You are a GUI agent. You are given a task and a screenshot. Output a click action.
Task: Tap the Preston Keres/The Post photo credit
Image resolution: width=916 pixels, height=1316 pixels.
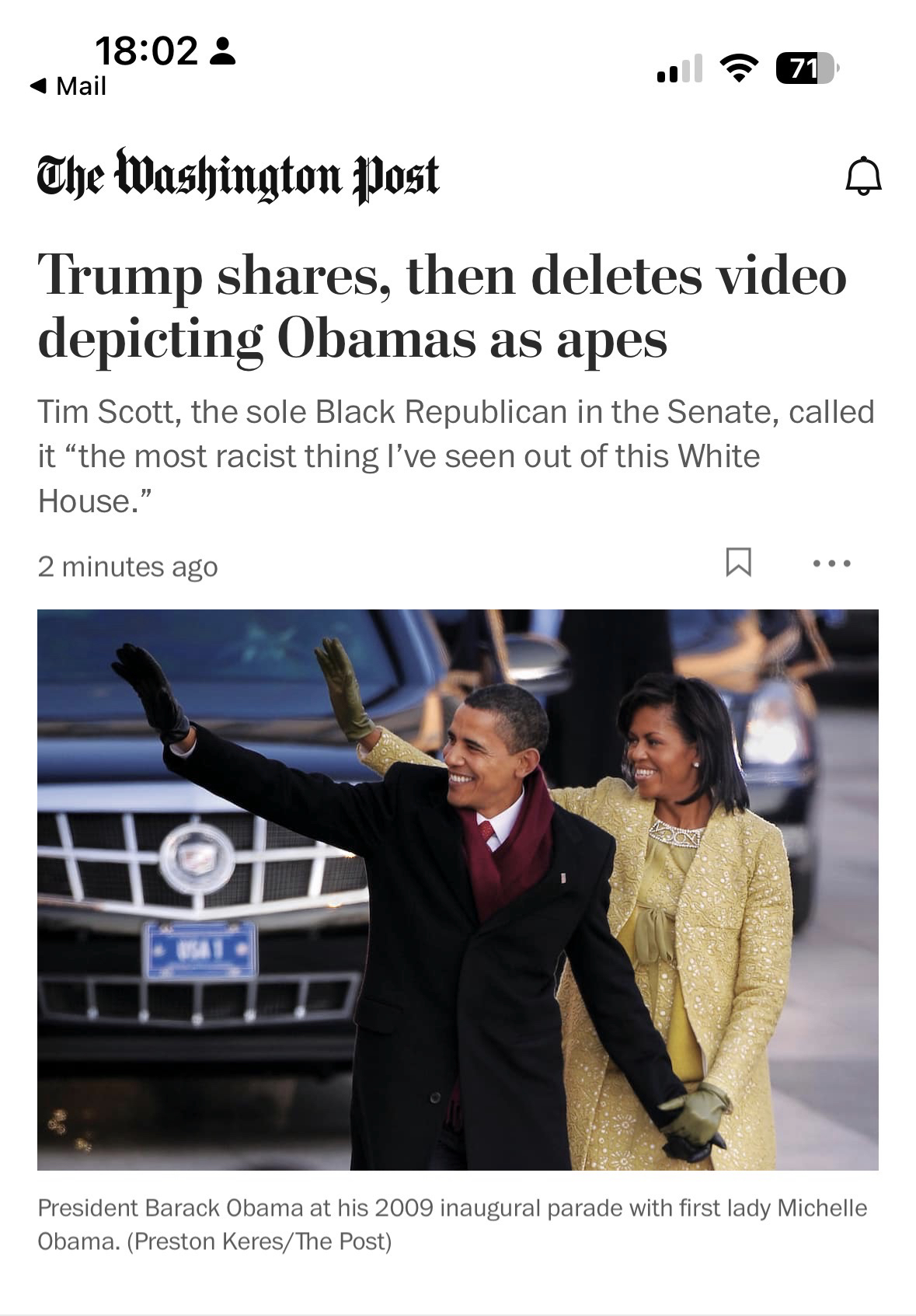pyautogui.click(x=259, y=1241)
